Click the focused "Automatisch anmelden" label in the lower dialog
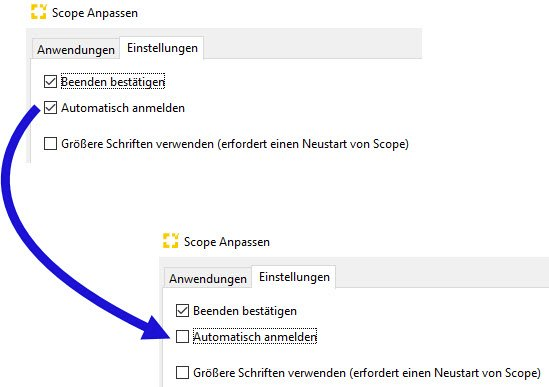Image resolution: width=549 pixels, height=387 pixels. click(x=255, y=337)
